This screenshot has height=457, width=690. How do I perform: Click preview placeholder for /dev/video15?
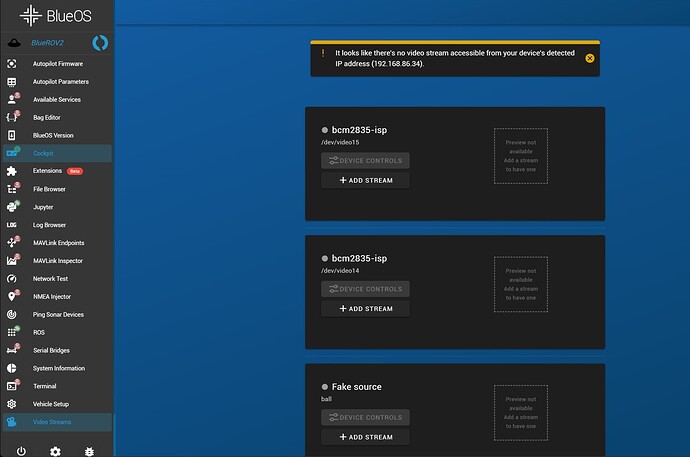(x=520, y=154)
